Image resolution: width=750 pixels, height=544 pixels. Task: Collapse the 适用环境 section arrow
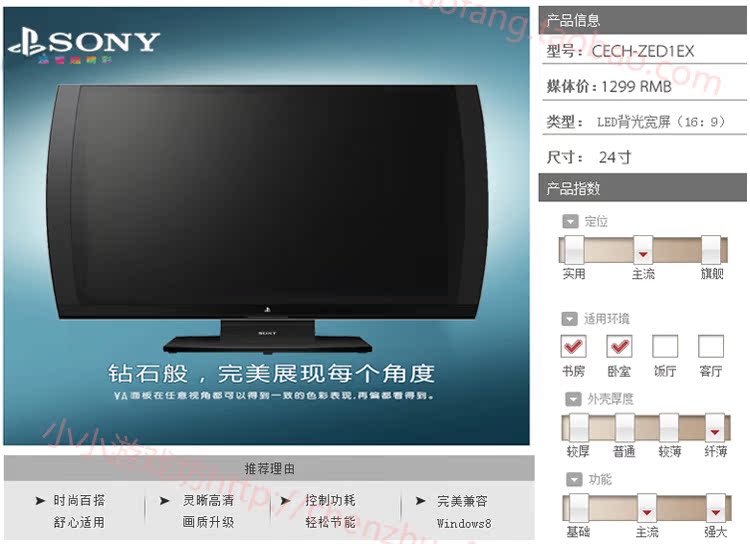click(569, 319)
